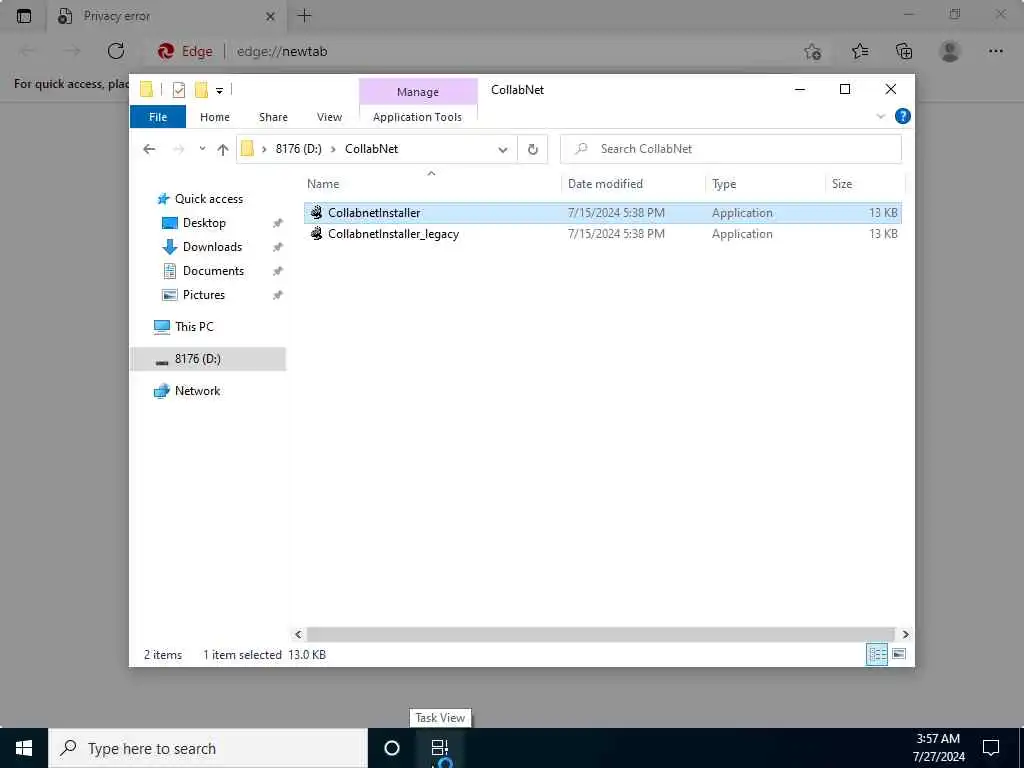Open Edge Collections
The image size is (1024, 768).
(x=904, y=51)
